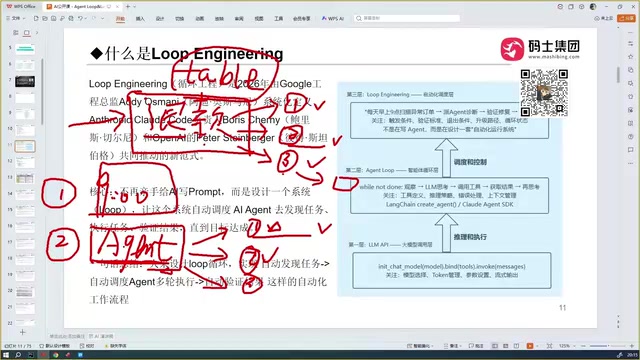Open the 视图 ribbon tab
This screenshot has height=360, width=640.
pyautogui.click(x=259, y=19)
